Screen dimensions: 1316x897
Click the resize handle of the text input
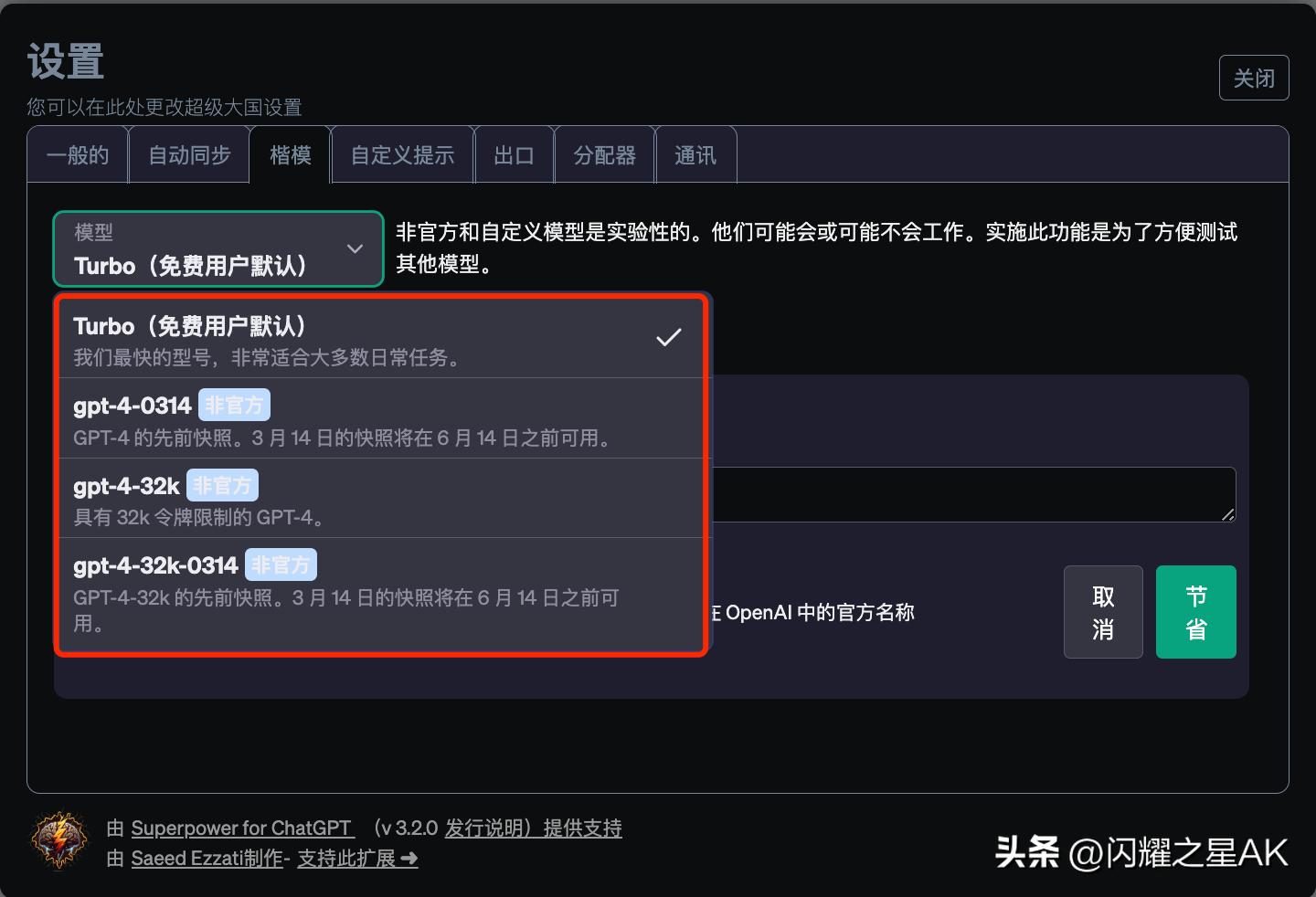[1228, 513]
